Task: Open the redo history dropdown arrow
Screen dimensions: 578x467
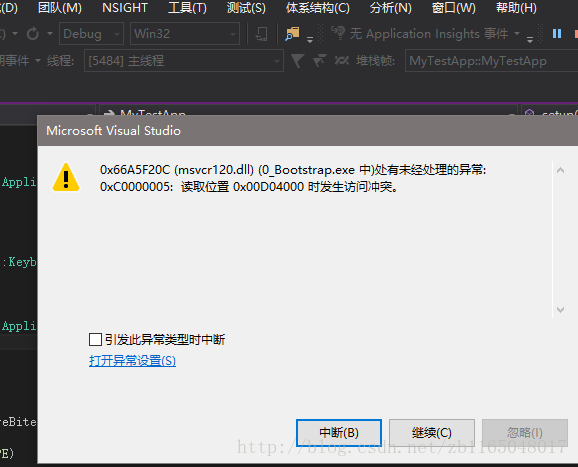Action: (50, 34)
